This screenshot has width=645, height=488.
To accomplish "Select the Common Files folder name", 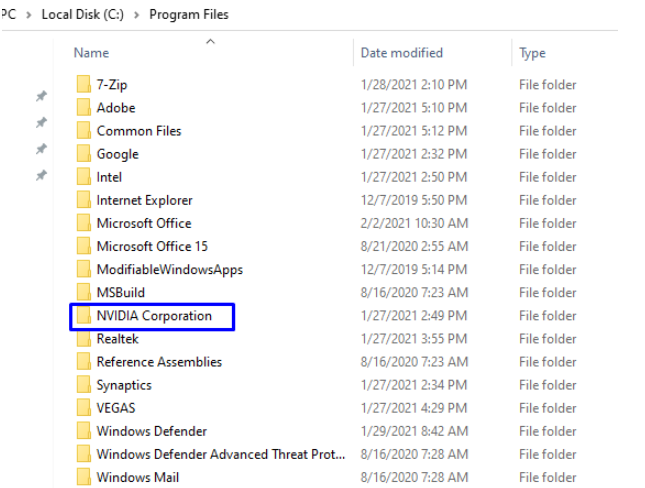I will click(x=139, y=131).
